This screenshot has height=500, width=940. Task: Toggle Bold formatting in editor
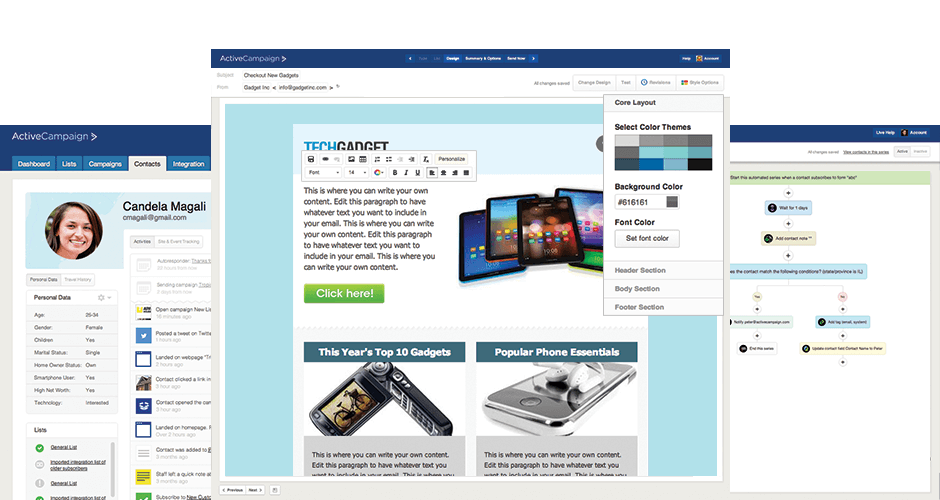(395, 172)
